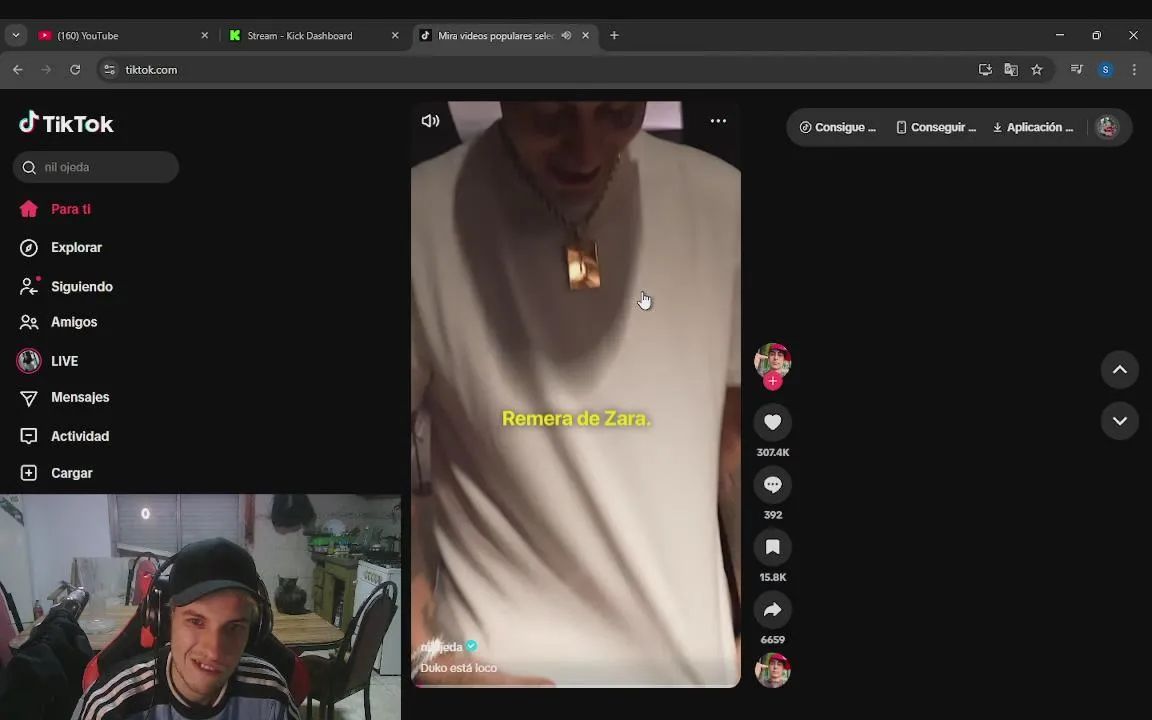This screenshot has height=720, width=1152.
Task: Mute the TikTok video volume
Action: (x=431, y=120)
